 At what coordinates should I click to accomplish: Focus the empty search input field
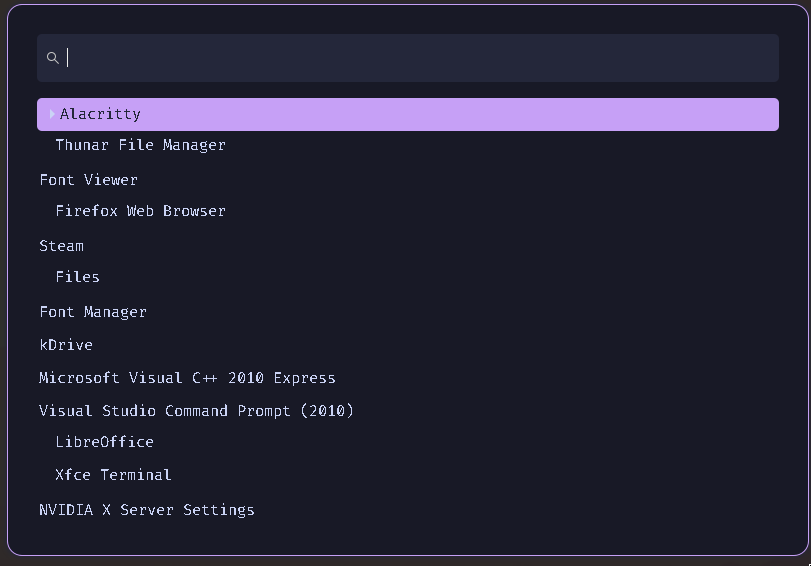click(400, 58)
